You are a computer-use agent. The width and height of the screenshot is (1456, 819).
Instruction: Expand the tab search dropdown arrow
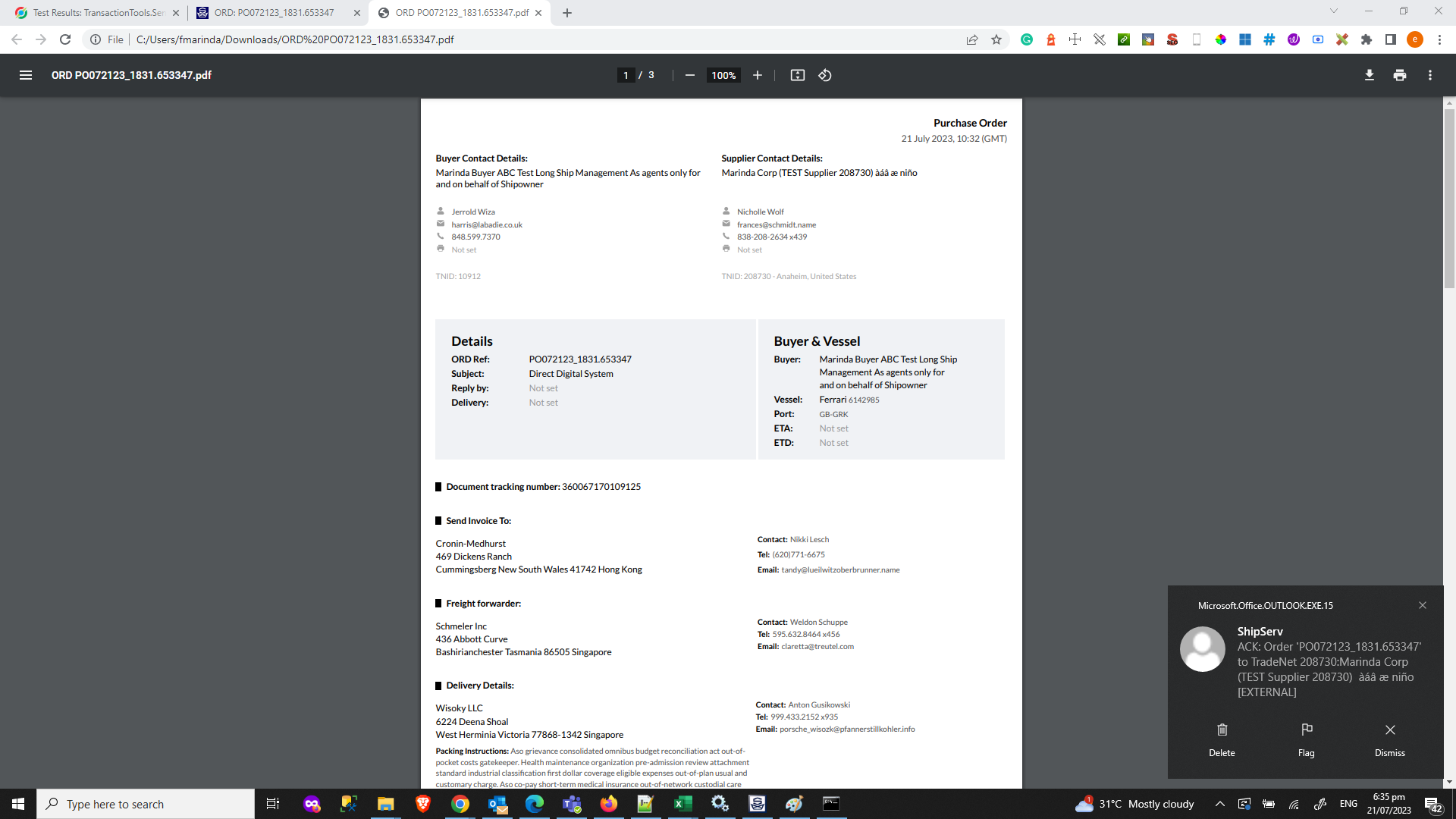1333,11
